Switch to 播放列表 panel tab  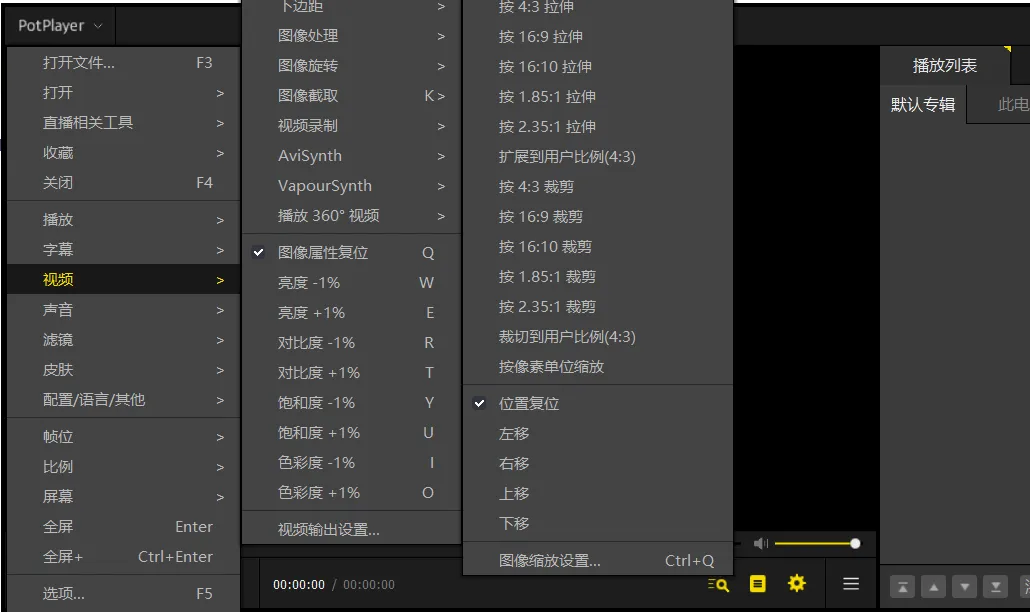point(945,66)
